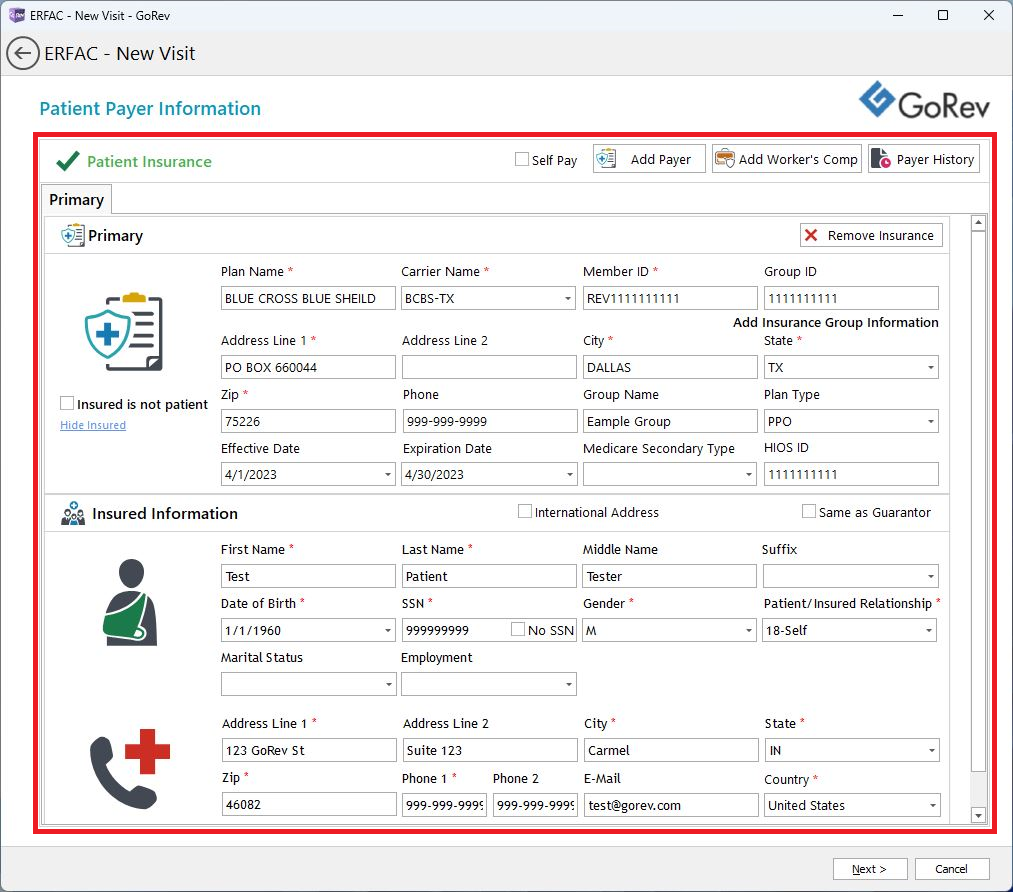The height and width of the screenshot is (892, 1013).
Task: Click the GoRev app icon in title bar
Action: (x=17, y=15)
